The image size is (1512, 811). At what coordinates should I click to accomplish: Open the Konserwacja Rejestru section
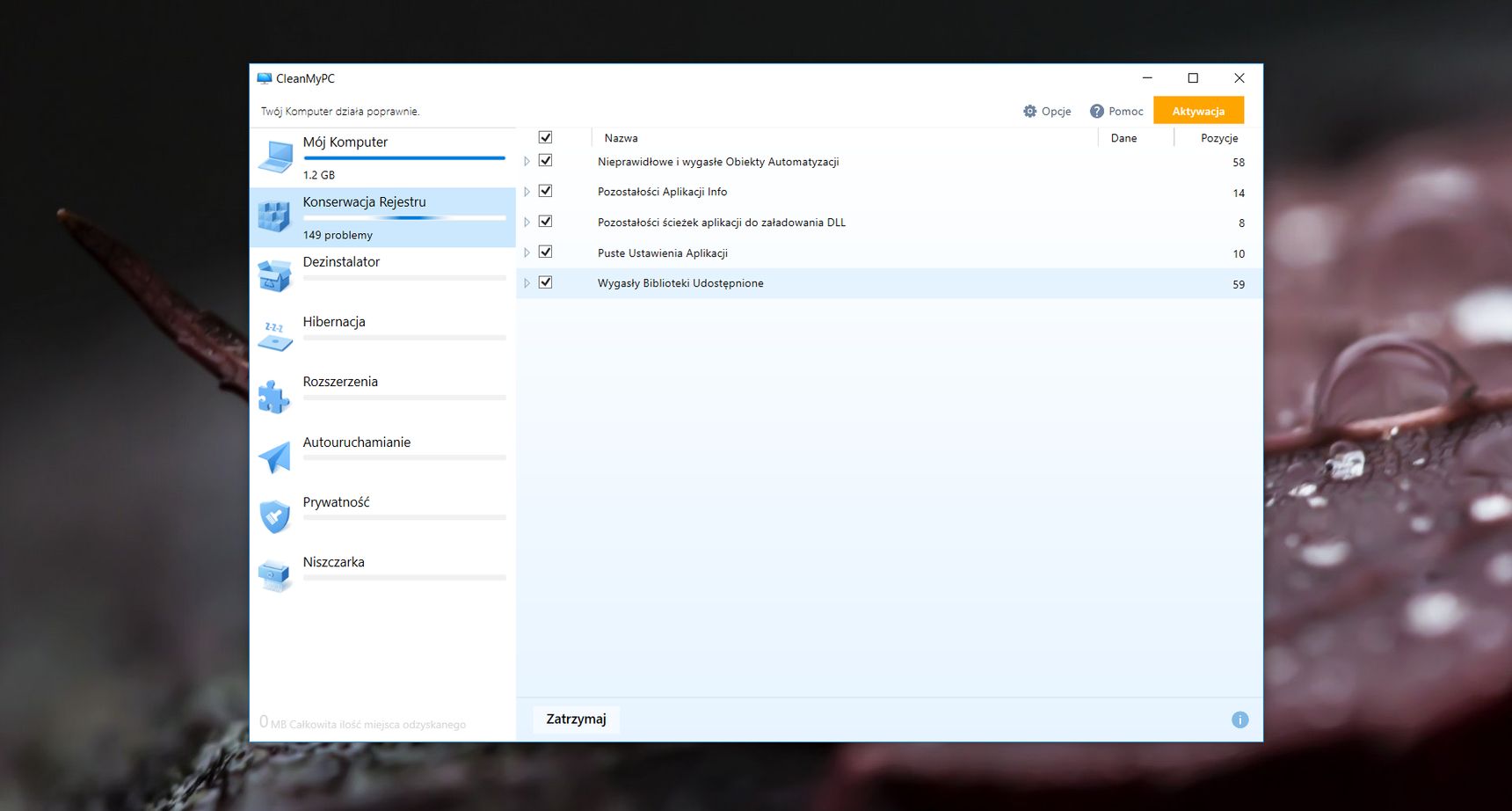click(x=382, y=217)
